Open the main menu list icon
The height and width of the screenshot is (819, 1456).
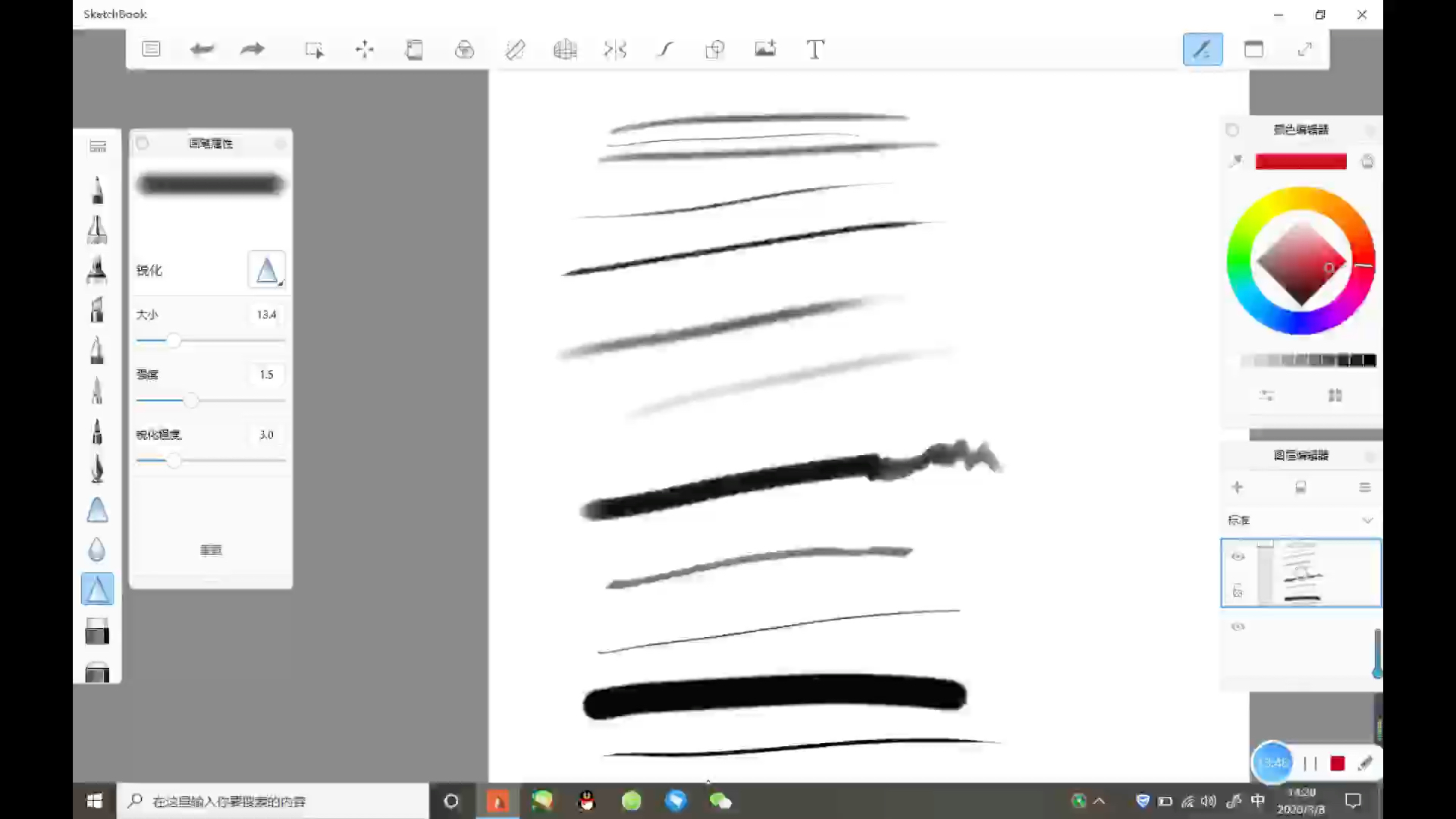point(151,50)
